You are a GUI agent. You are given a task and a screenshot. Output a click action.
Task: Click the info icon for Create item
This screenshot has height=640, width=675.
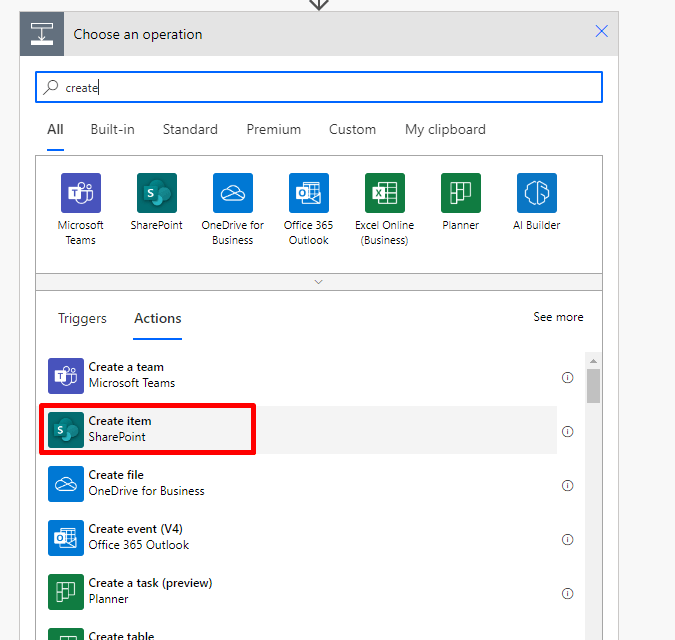click(567, 432)
